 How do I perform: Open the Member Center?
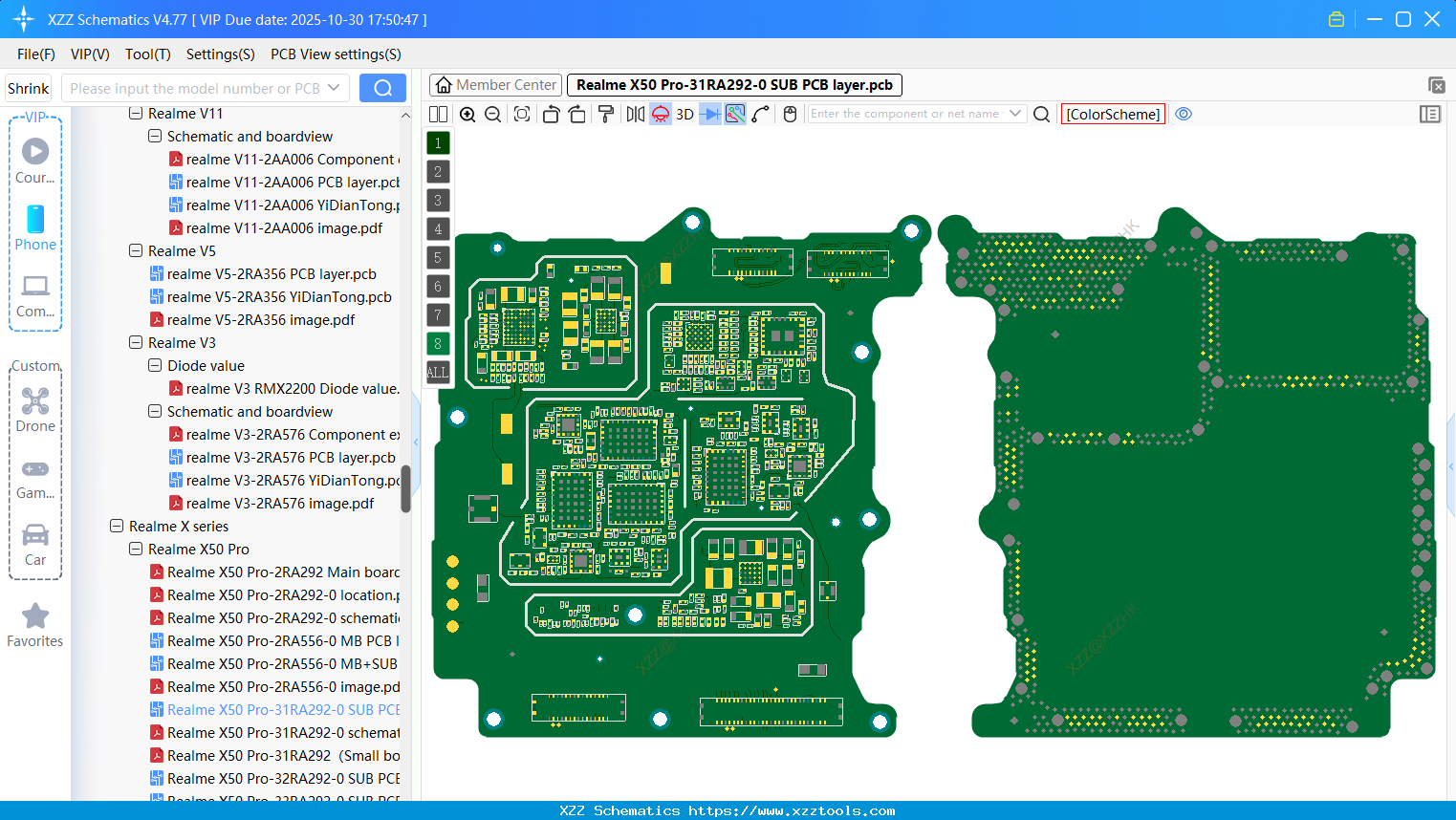pyautogui.click(x=495, y=84)
